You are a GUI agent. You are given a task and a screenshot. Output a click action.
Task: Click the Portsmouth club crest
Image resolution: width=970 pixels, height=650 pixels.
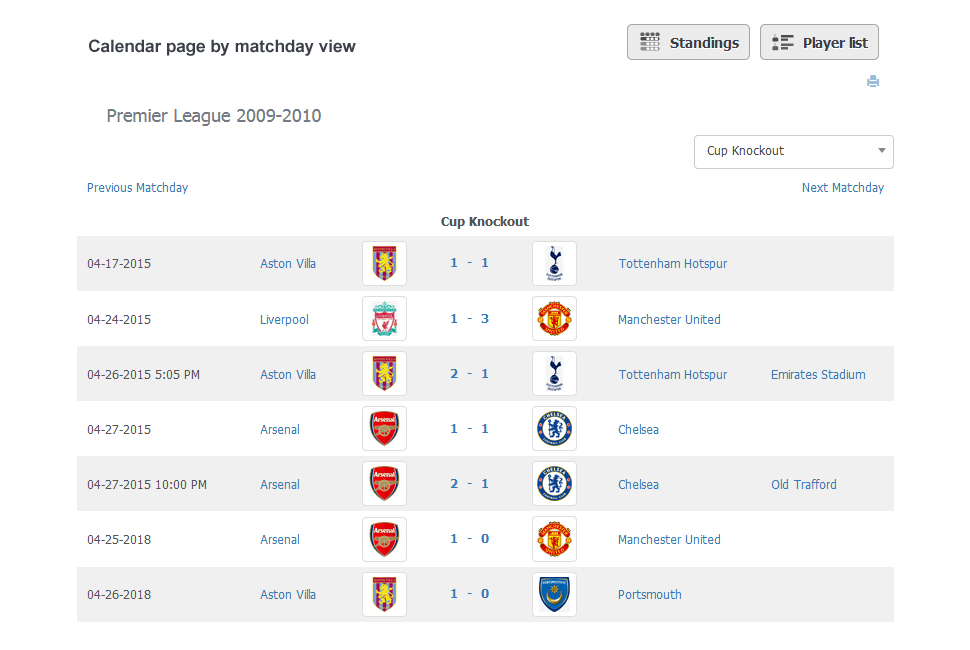click(554, 594)
